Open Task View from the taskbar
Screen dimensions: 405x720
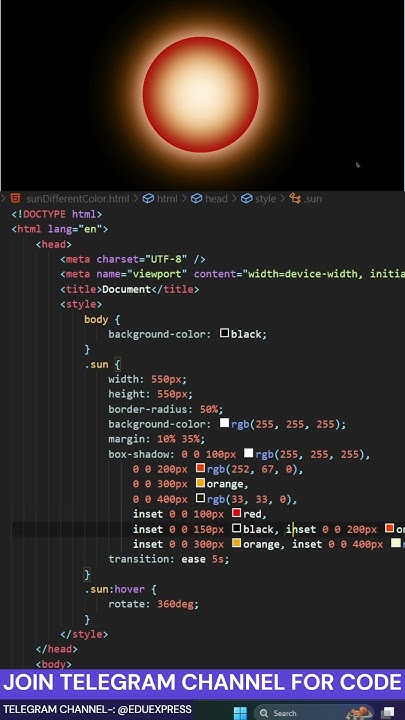(x=388, y=713)
